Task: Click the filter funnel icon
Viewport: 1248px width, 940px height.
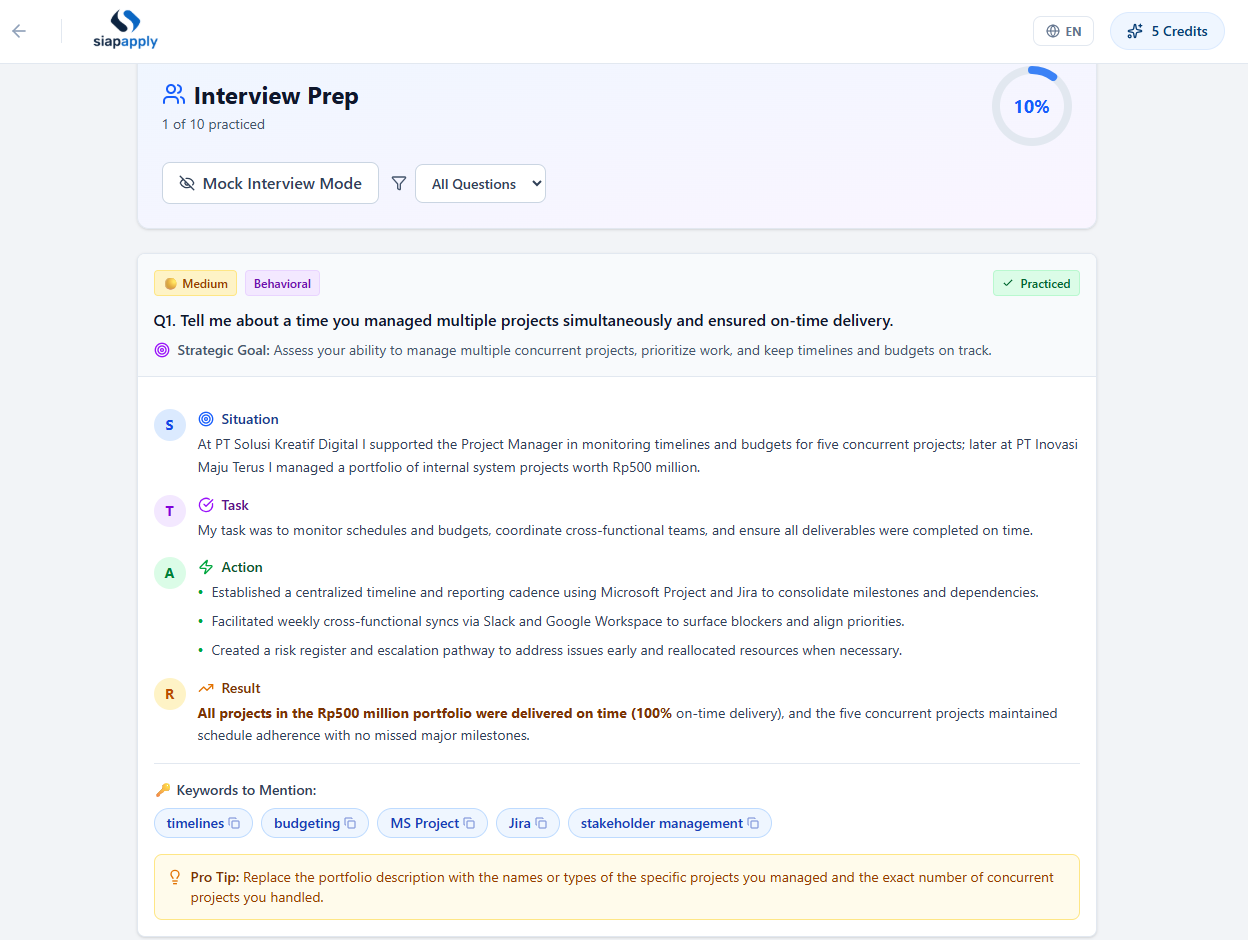Action: 399,184
